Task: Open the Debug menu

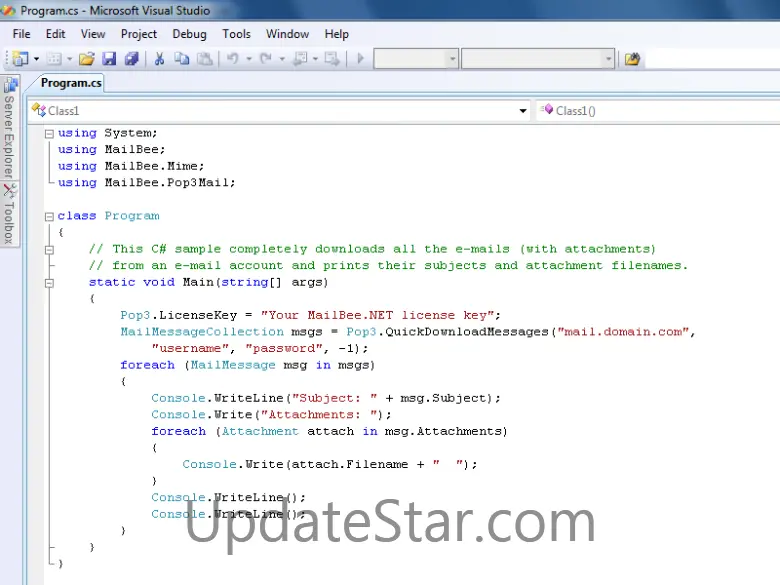Action: click(x=190, y=34)
